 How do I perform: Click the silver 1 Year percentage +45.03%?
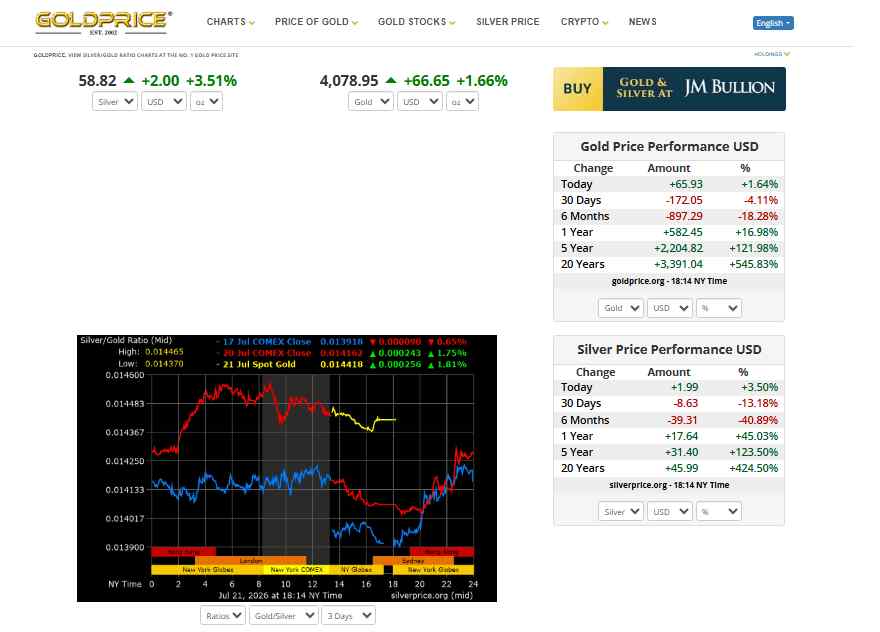point(756,436)
